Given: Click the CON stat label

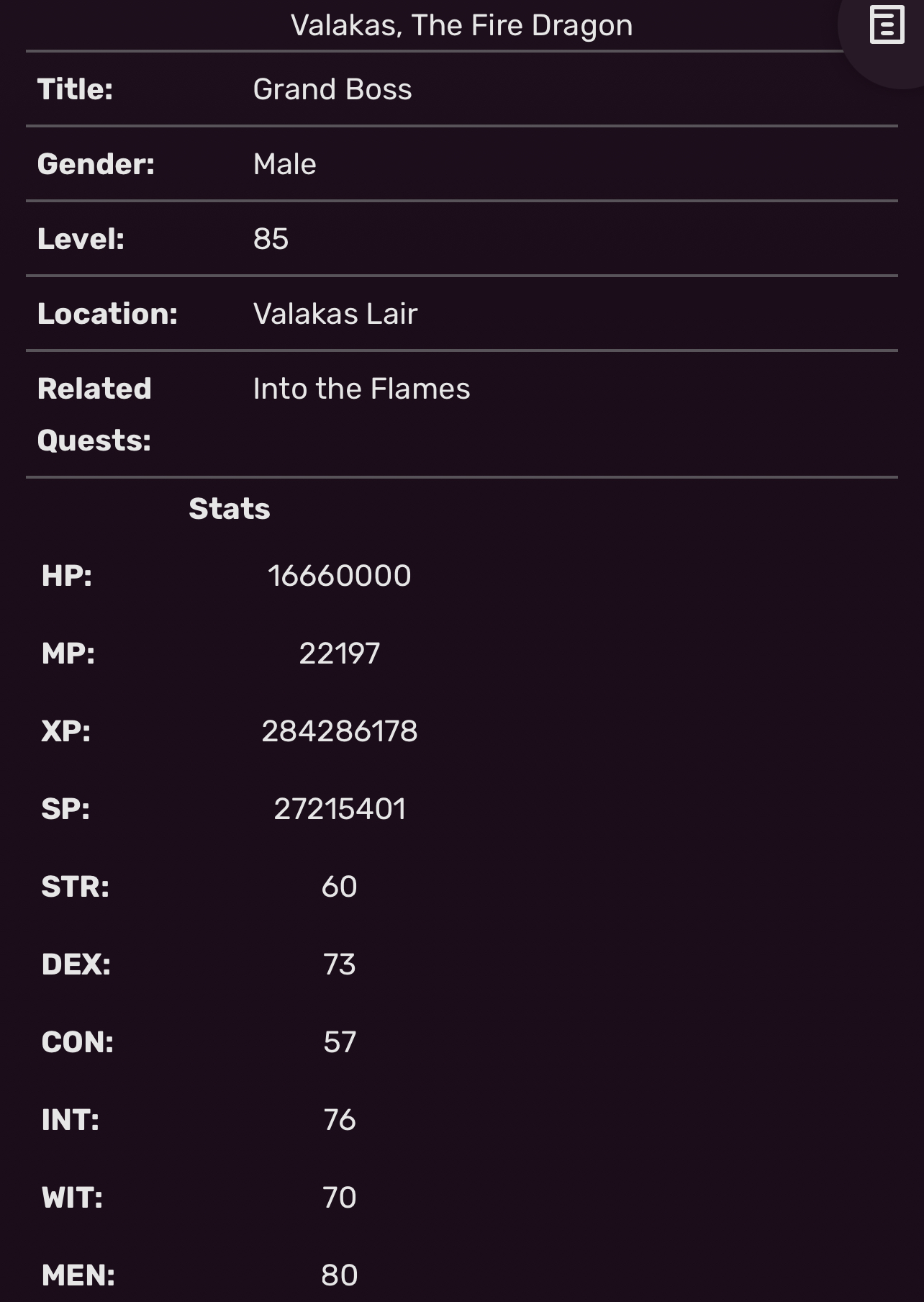Looking at the screenshot, I should [x=78, y=1042].
